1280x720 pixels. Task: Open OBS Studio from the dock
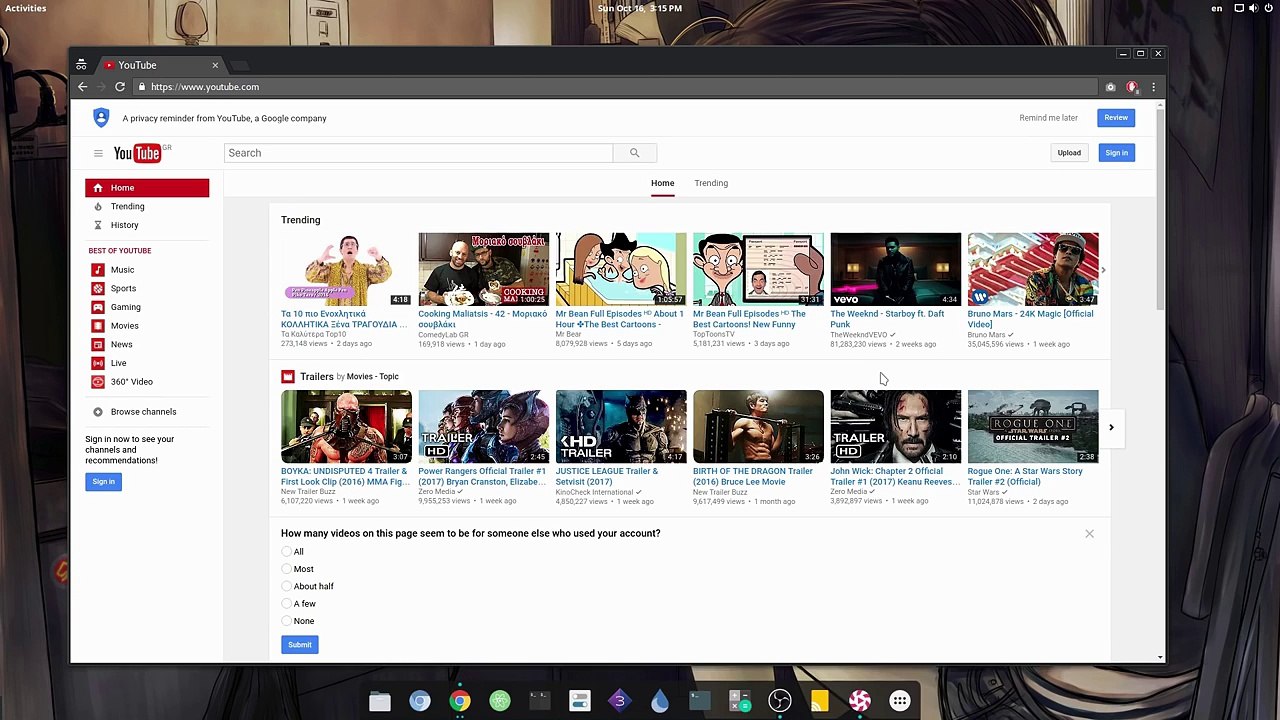[x=780, y=701]
